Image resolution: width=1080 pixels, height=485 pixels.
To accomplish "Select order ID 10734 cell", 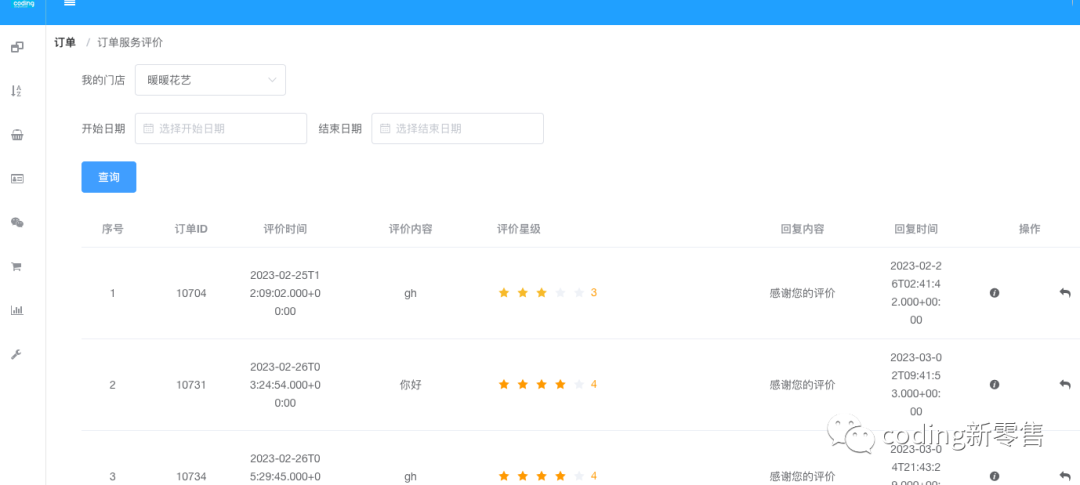I will (x=191, y=476).
